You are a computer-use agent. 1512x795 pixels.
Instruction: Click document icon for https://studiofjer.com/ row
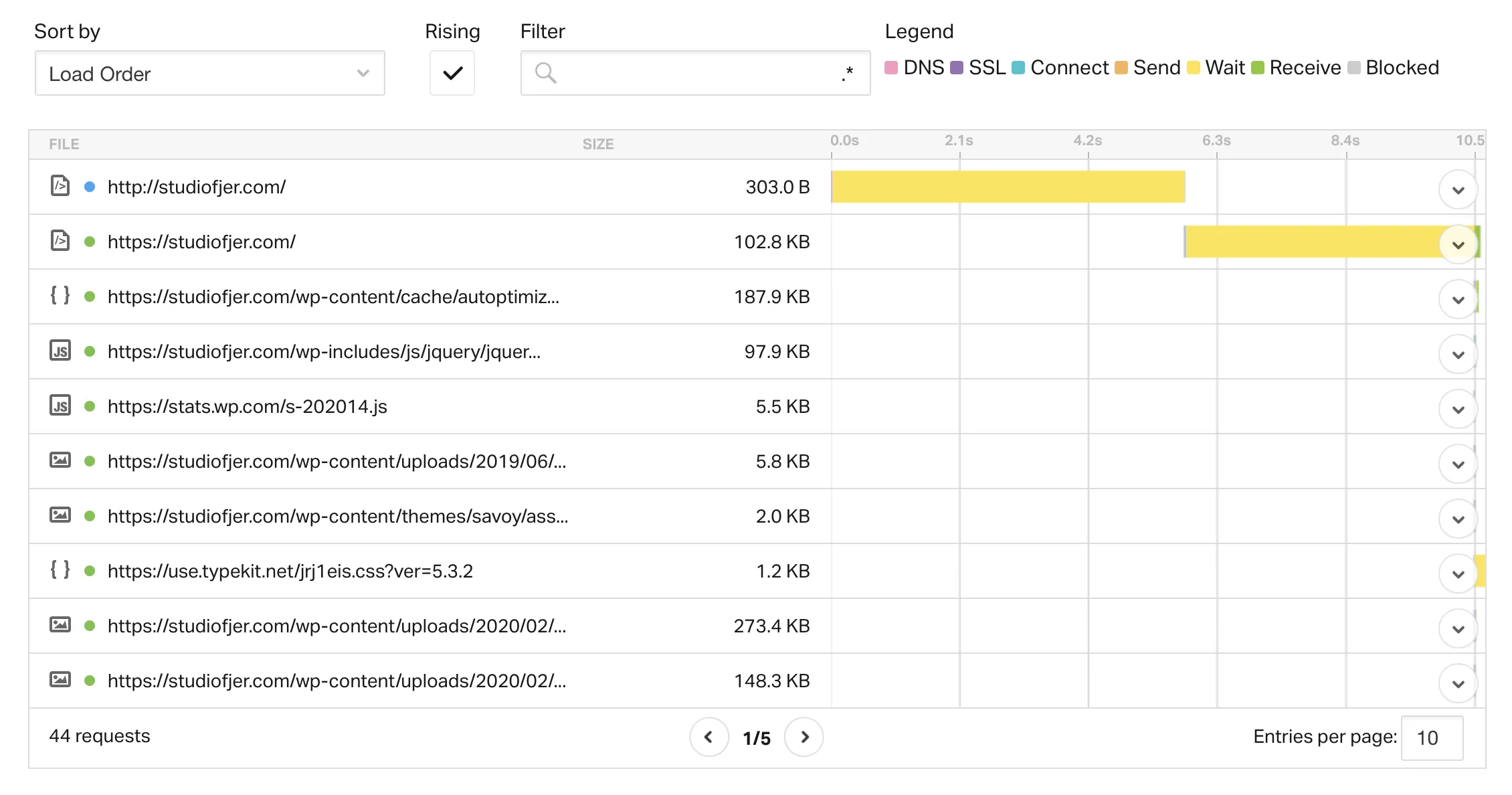[60, 240]
